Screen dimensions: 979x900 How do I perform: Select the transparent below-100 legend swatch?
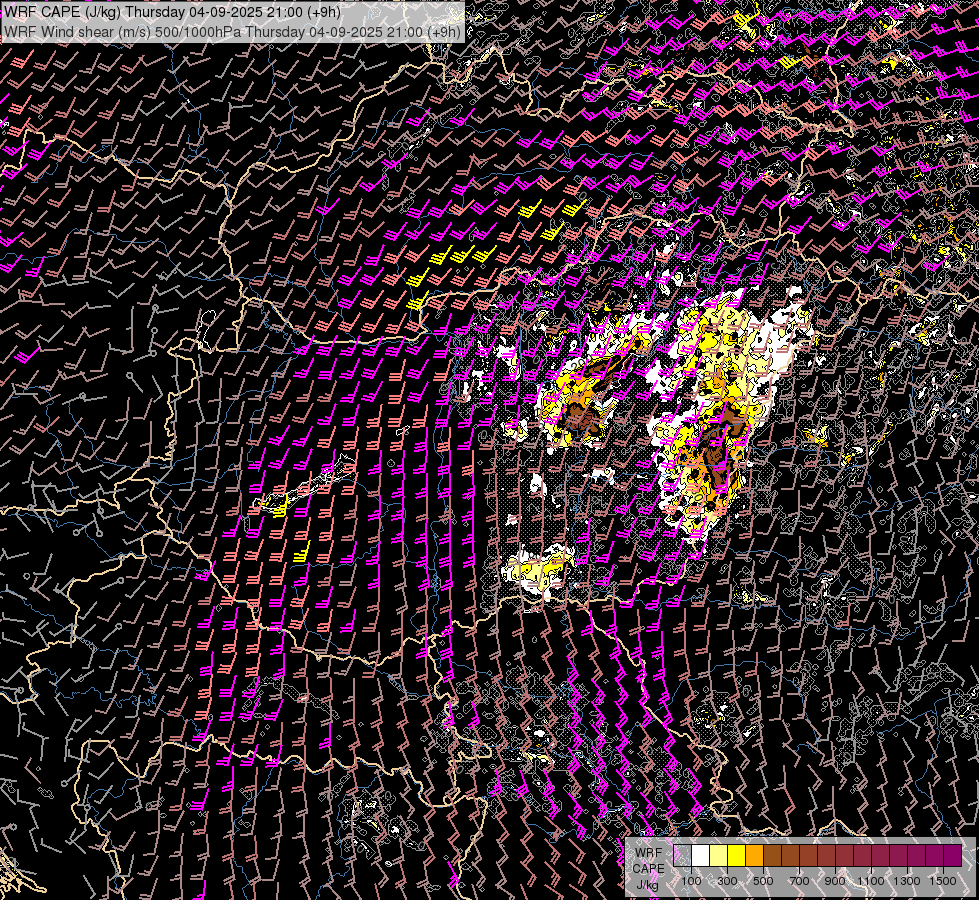tap(682, 856)
